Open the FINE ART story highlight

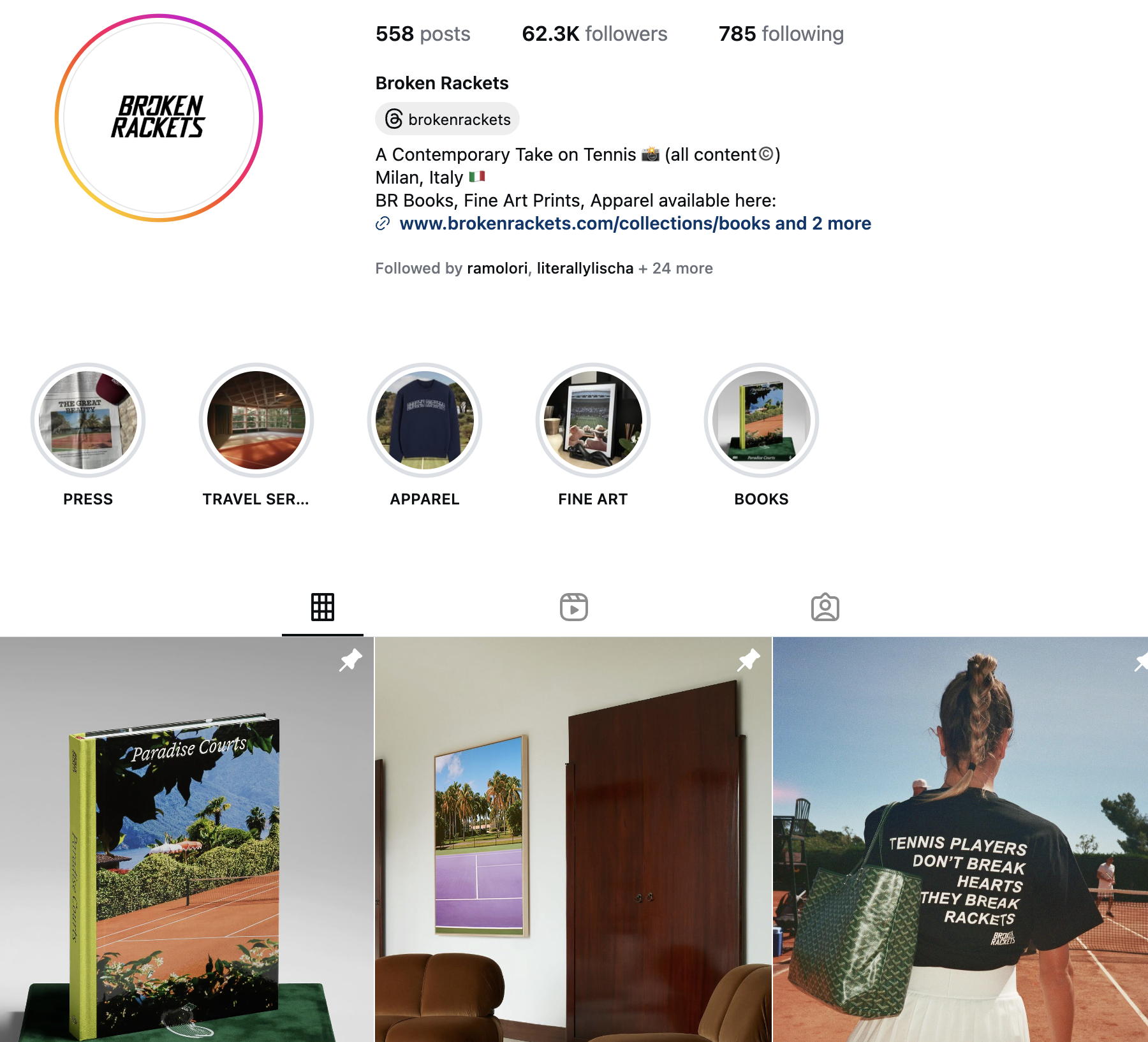[x=593, y=420]
